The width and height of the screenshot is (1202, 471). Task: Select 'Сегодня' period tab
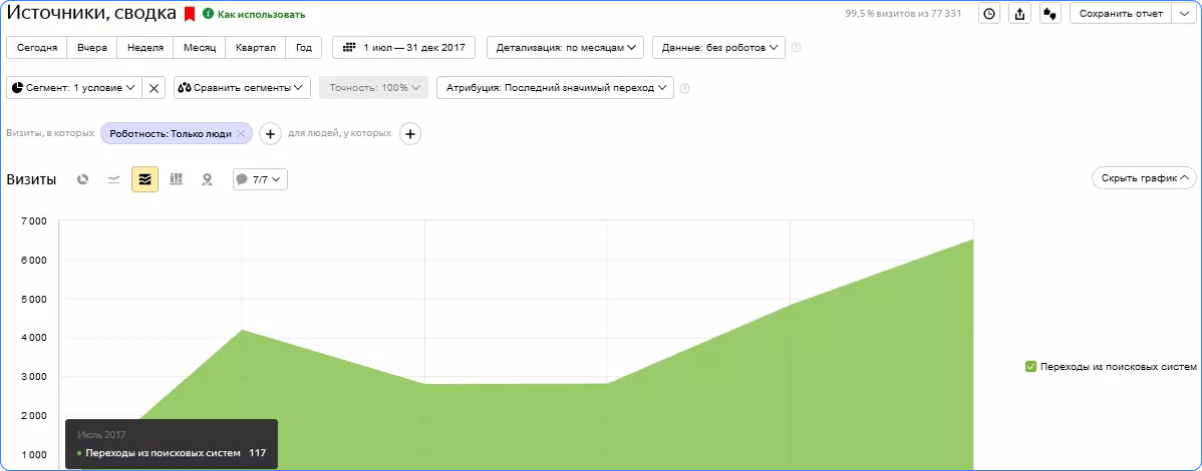(38, 48)
